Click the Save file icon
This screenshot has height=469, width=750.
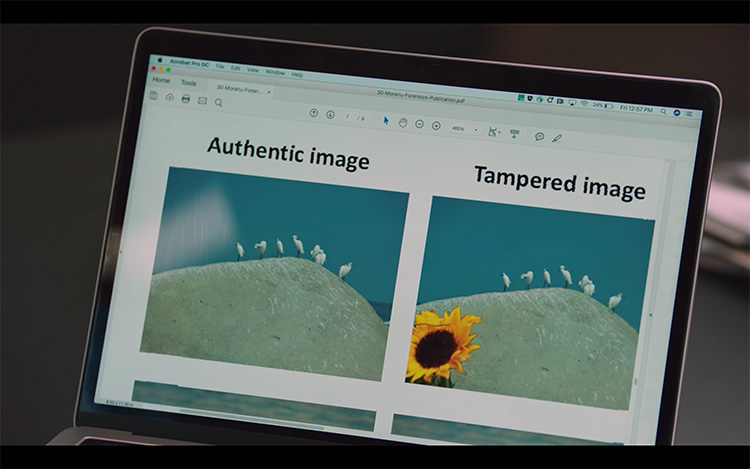(154, 95)
